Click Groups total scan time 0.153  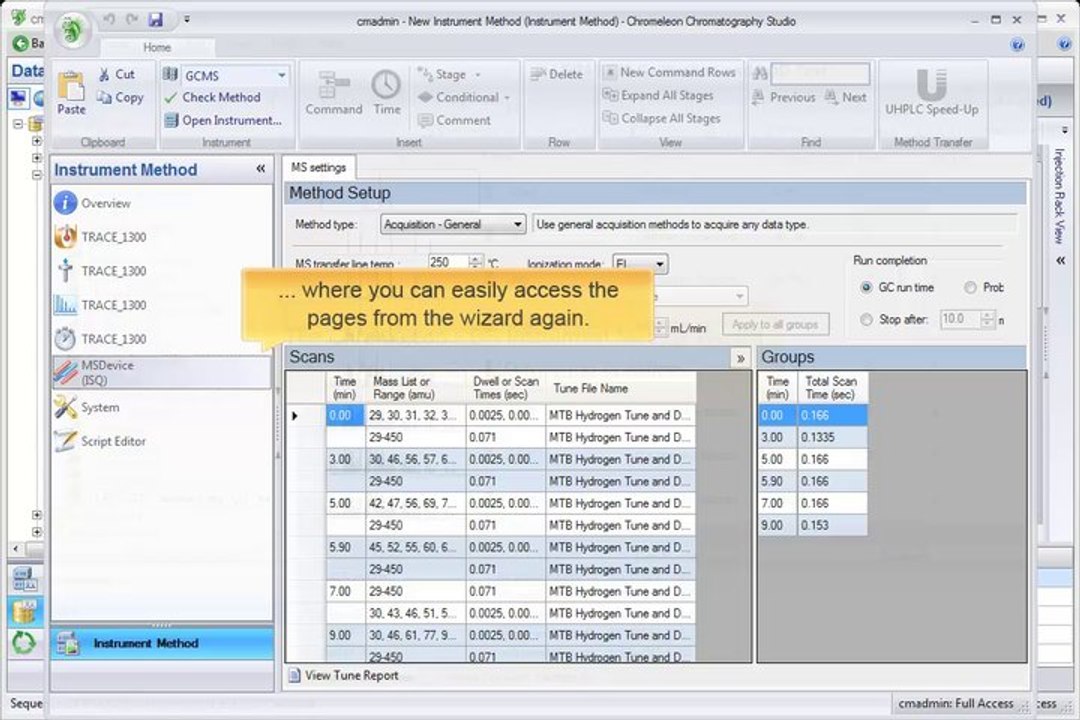832,526
